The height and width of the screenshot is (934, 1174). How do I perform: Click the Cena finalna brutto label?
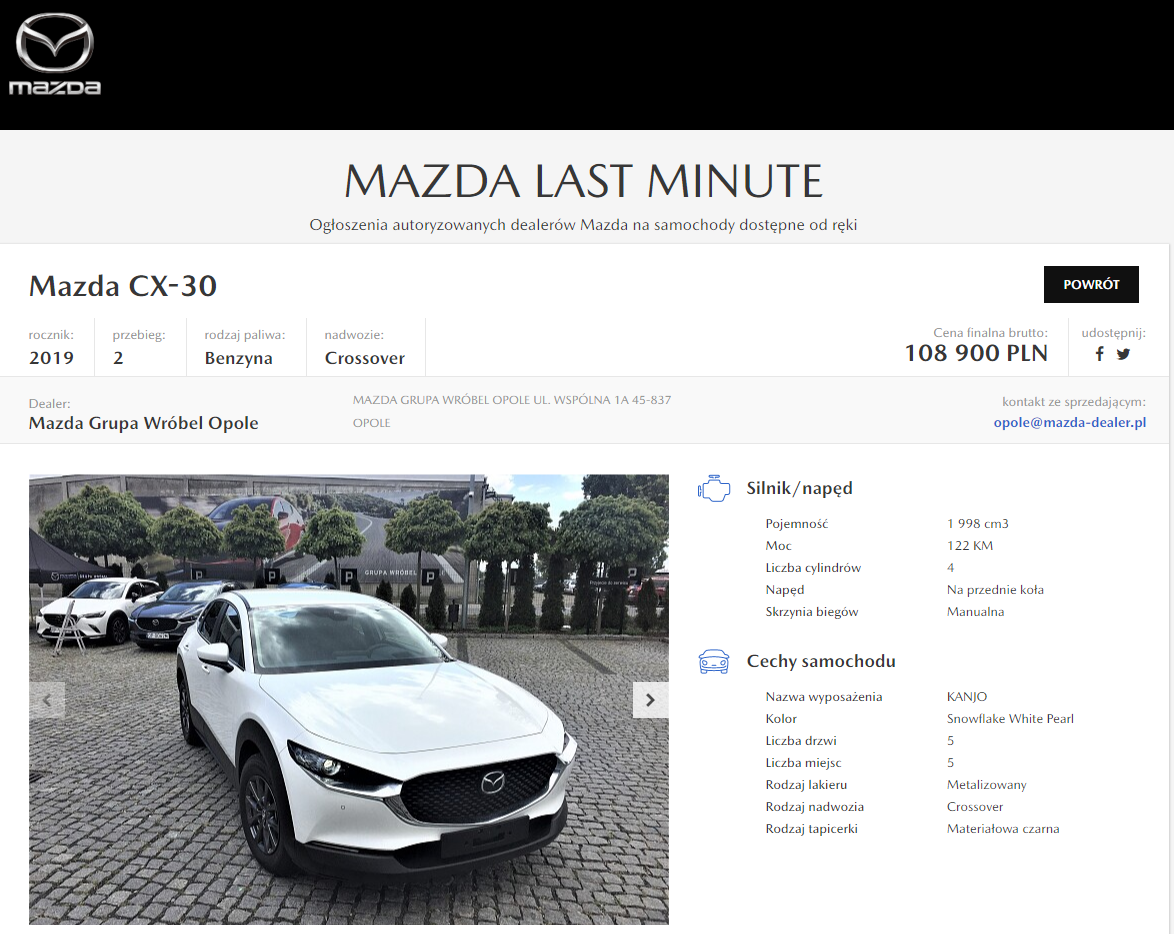990,333
